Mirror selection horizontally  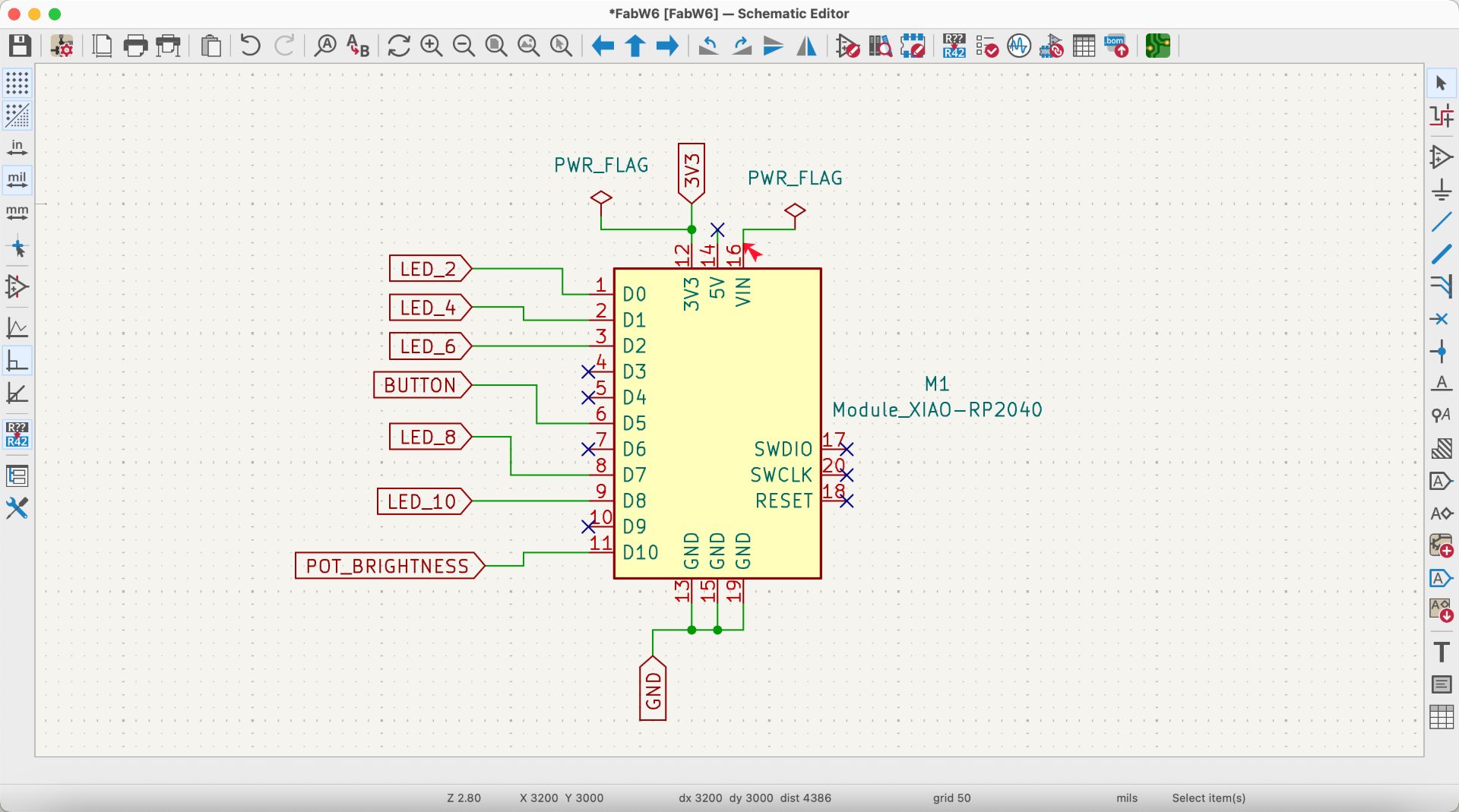(x=806, y=46)
